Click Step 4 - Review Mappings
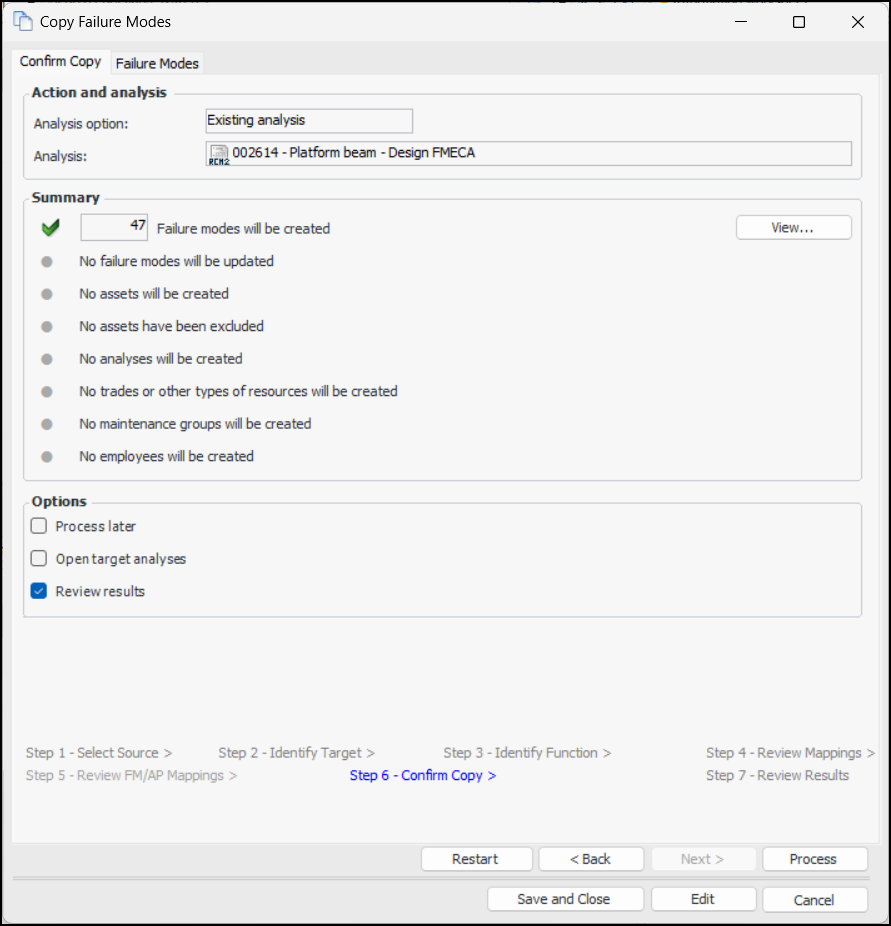The image size is (891, 926). click(790, 752)
